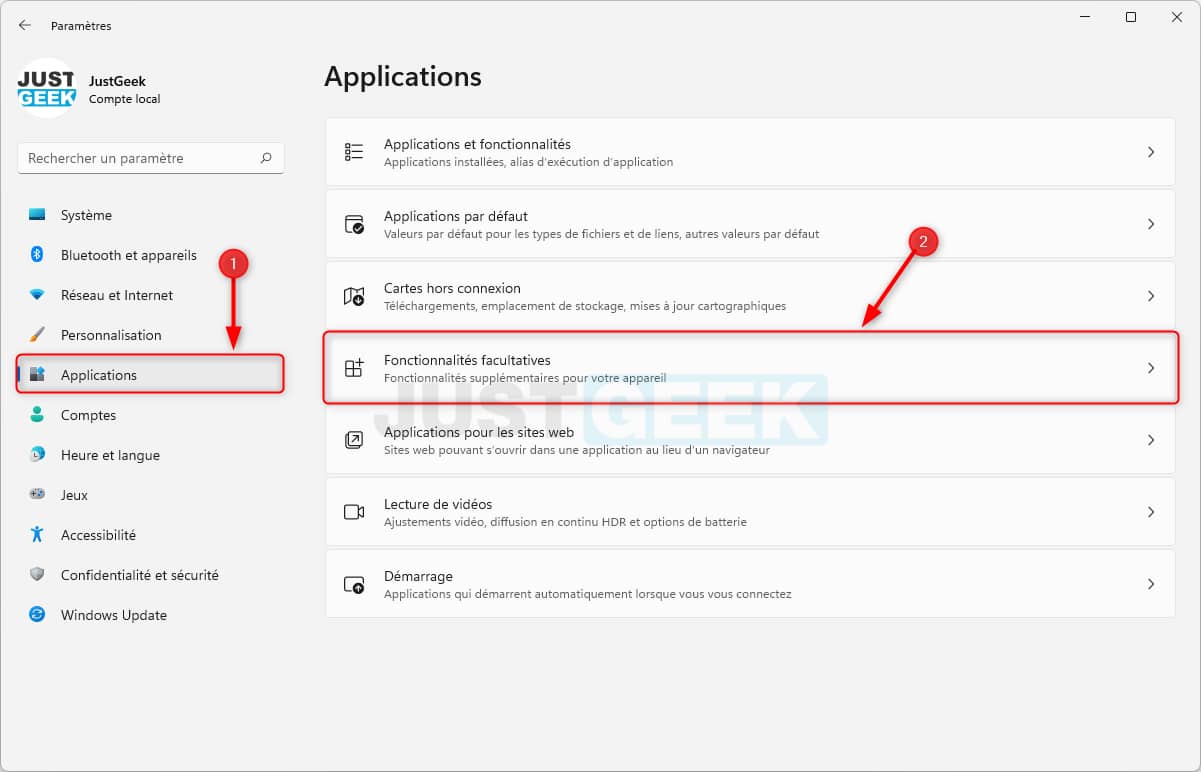Screen dimensions: 1201x772
Task: Click the Paramètres window title
Action: coord(81,26)
